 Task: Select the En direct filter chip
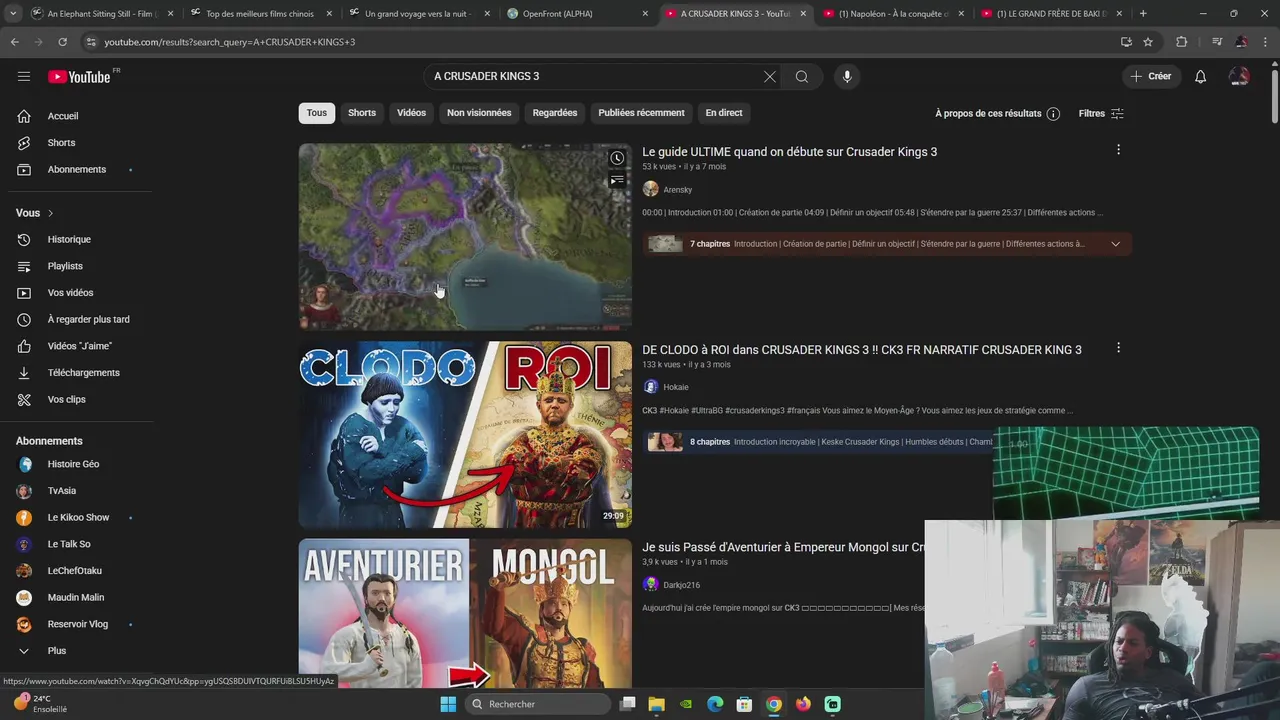pos(724,113)
